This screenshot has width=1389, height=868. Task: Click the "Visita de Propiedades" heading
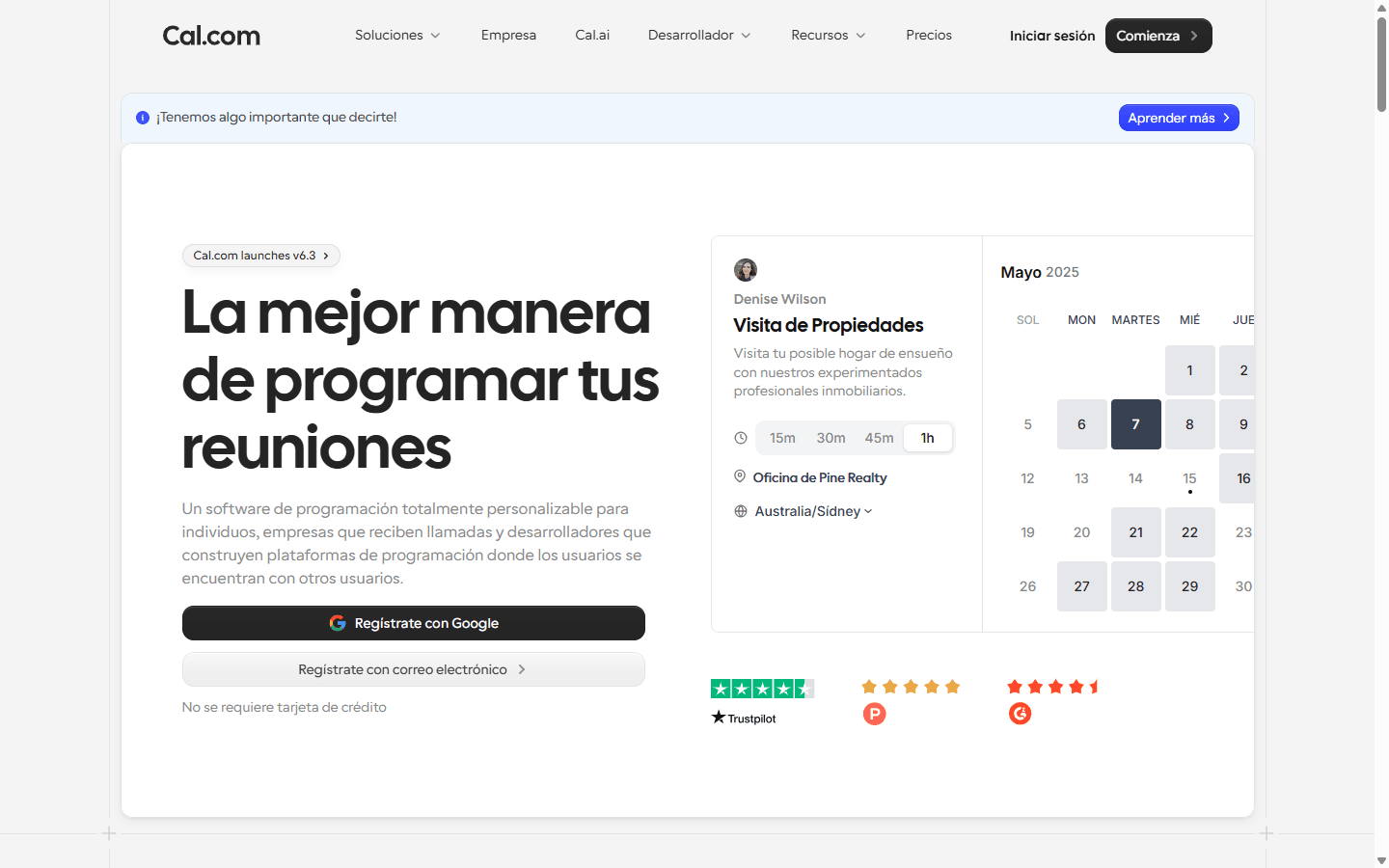pyautogui.click(x=829, y=325)
